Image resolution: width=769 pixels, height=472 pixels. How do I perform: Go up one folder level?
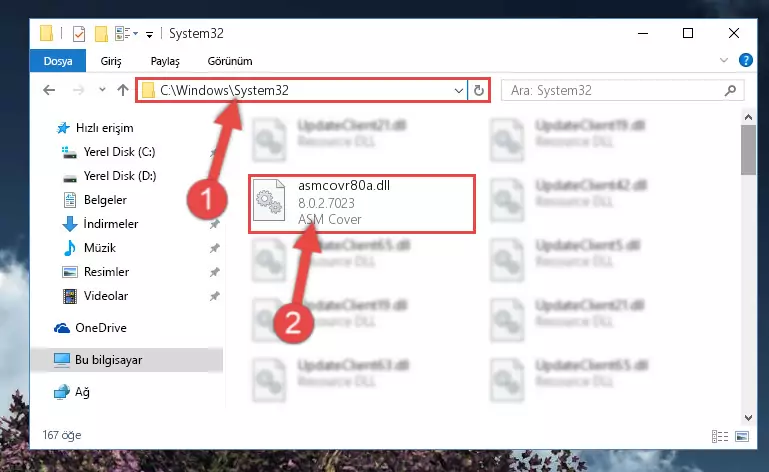coord(123,90)
